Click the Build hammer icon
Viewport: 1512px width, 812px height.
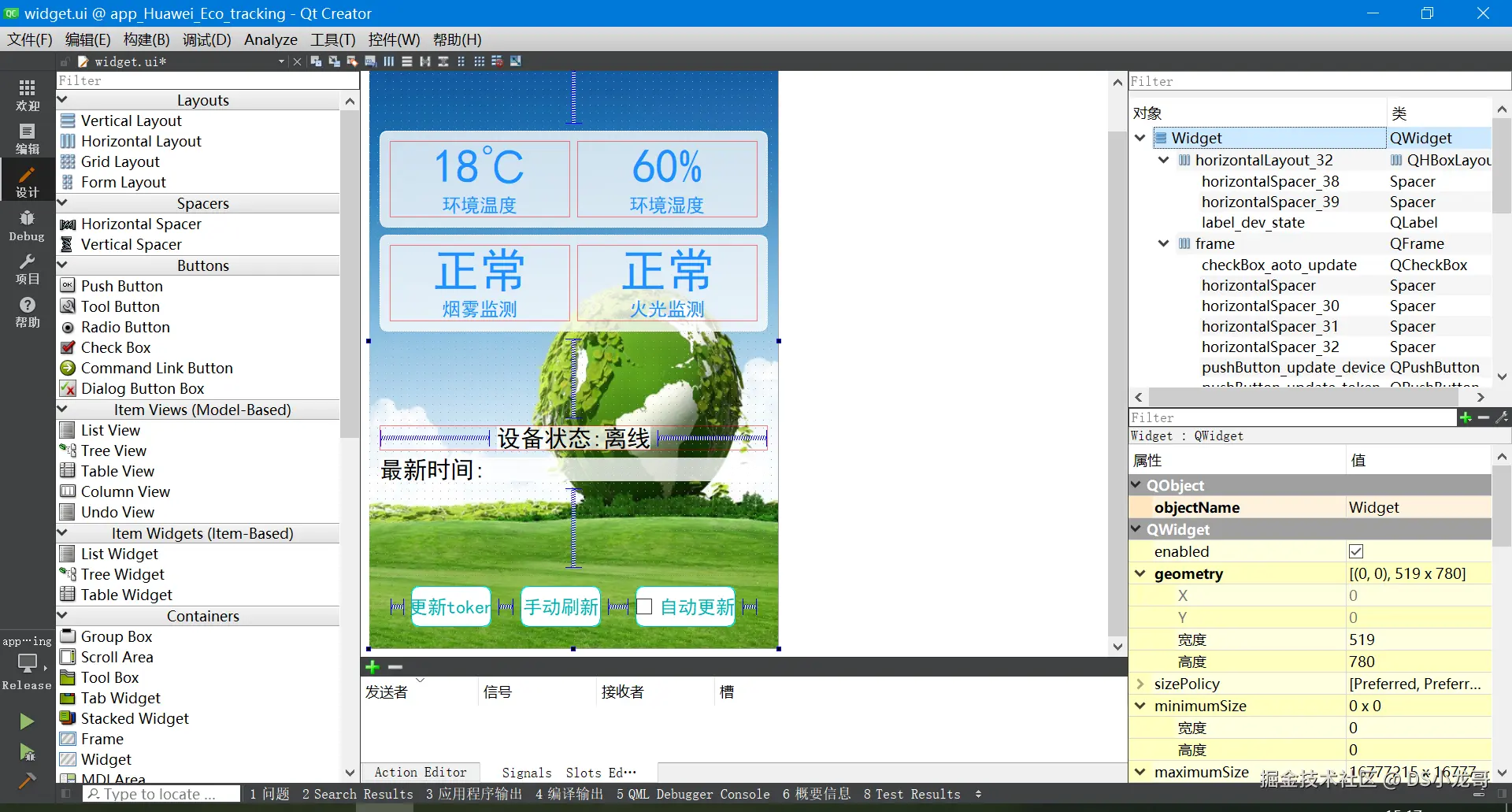27,780
